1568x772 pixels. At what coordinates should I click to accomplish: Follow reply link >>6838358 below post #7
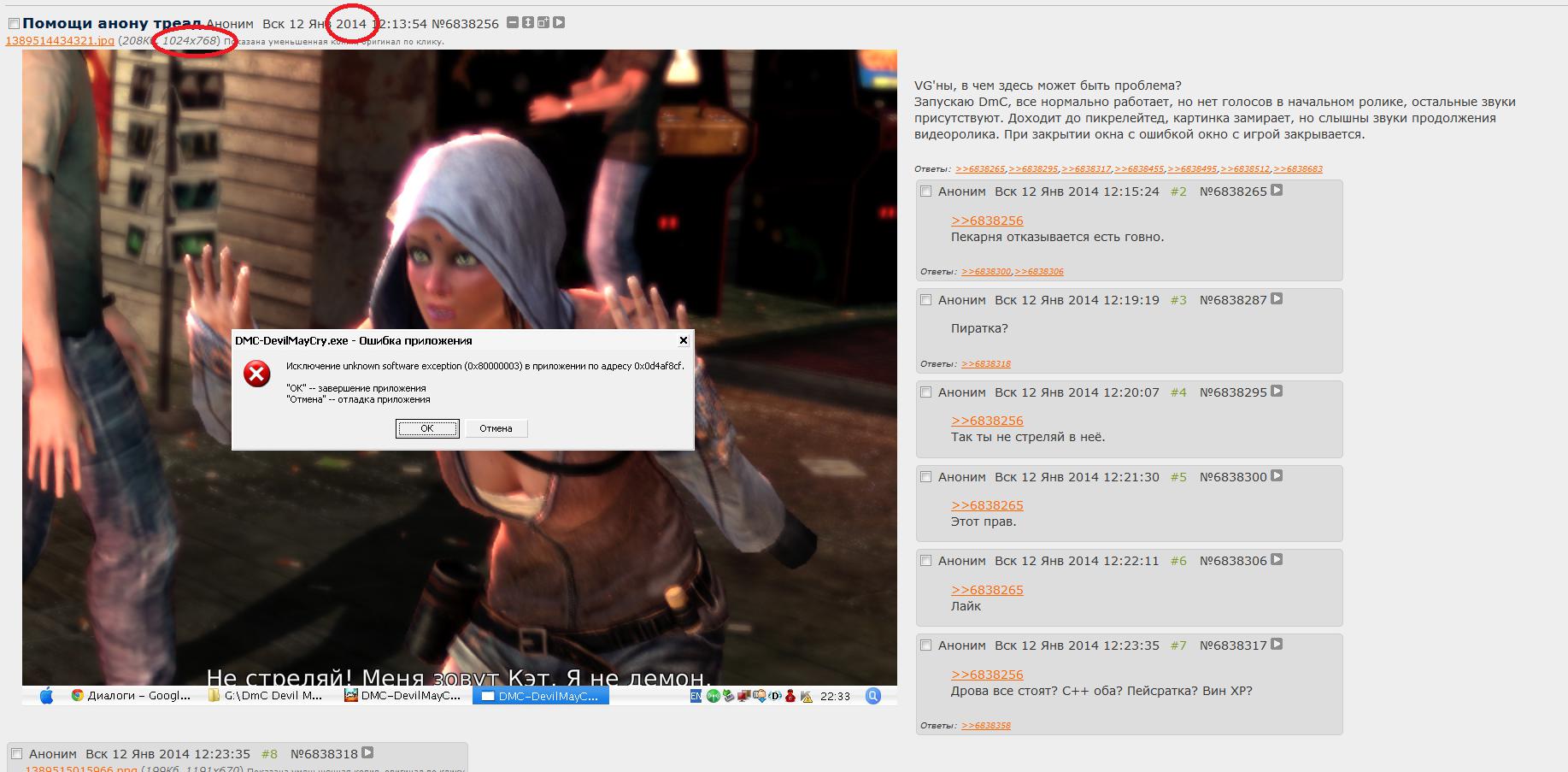coord(986,726)
